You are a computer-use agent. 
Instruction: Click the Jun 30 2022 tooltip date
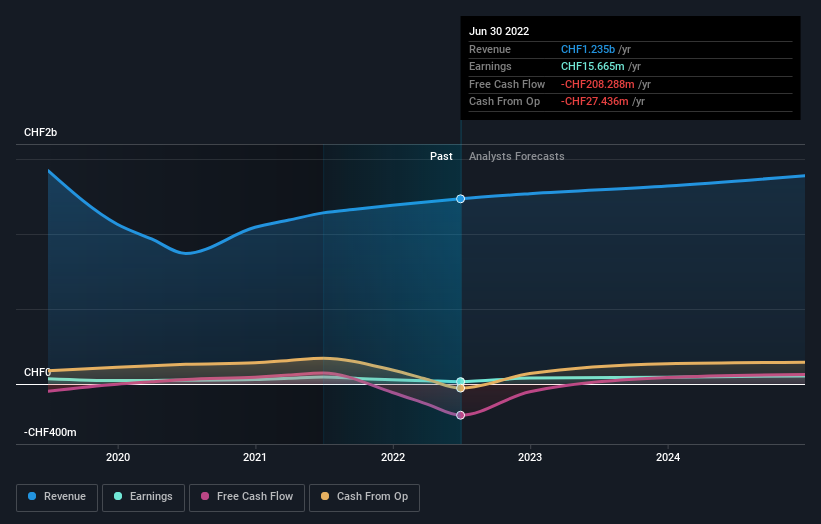499,31
